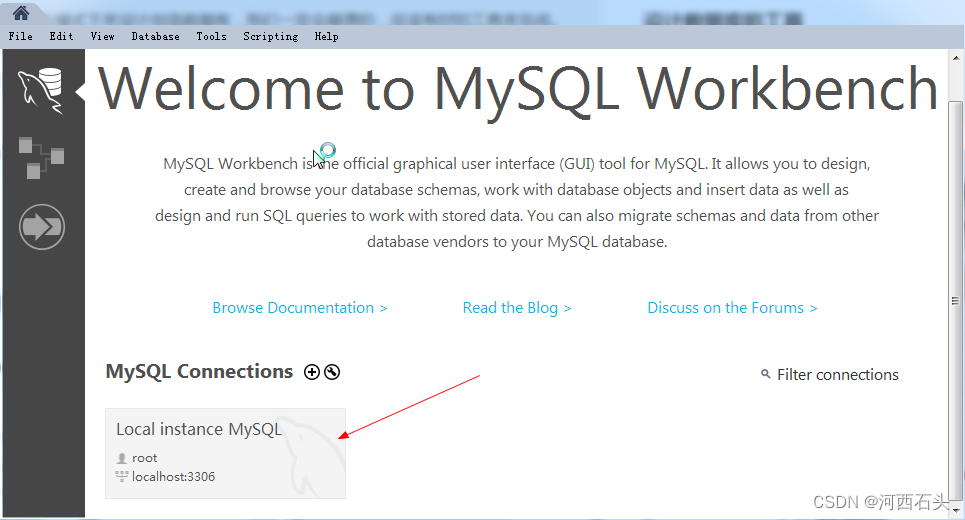Select the Models sidebar icon

[41, 158]
